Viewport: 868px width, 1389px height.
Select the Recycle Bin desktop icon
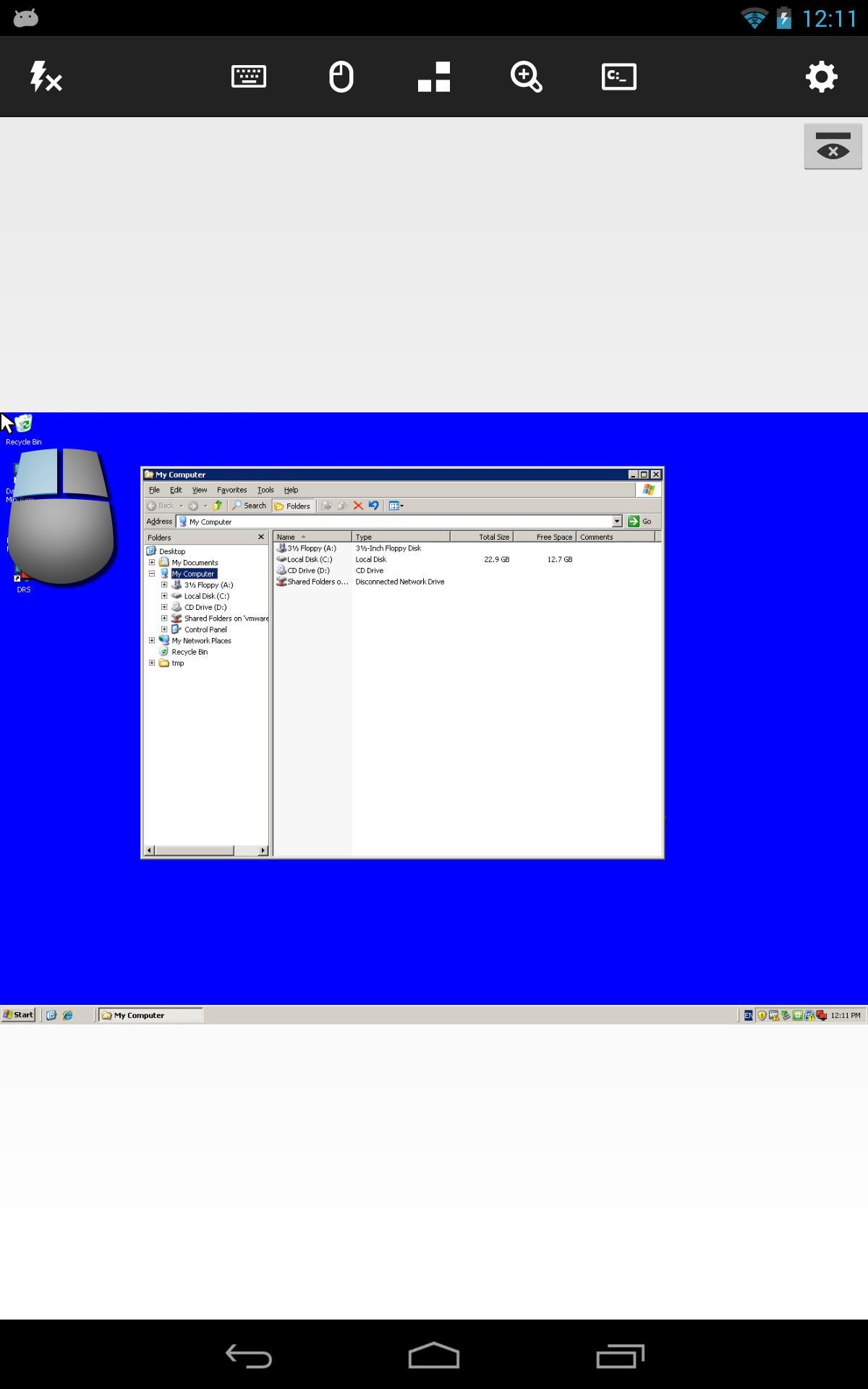tap(24, 430)
